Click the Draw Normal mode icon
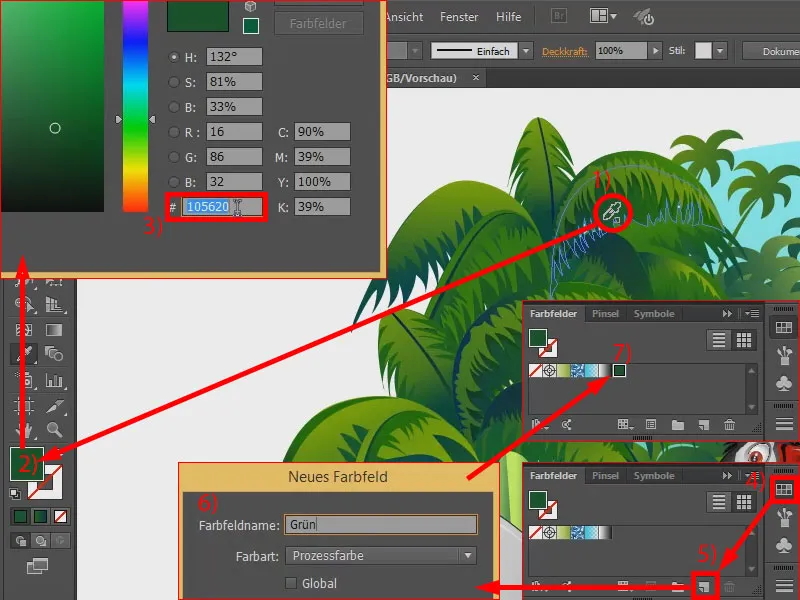This screenshot has height=600, width=800. tap(21, 540)
